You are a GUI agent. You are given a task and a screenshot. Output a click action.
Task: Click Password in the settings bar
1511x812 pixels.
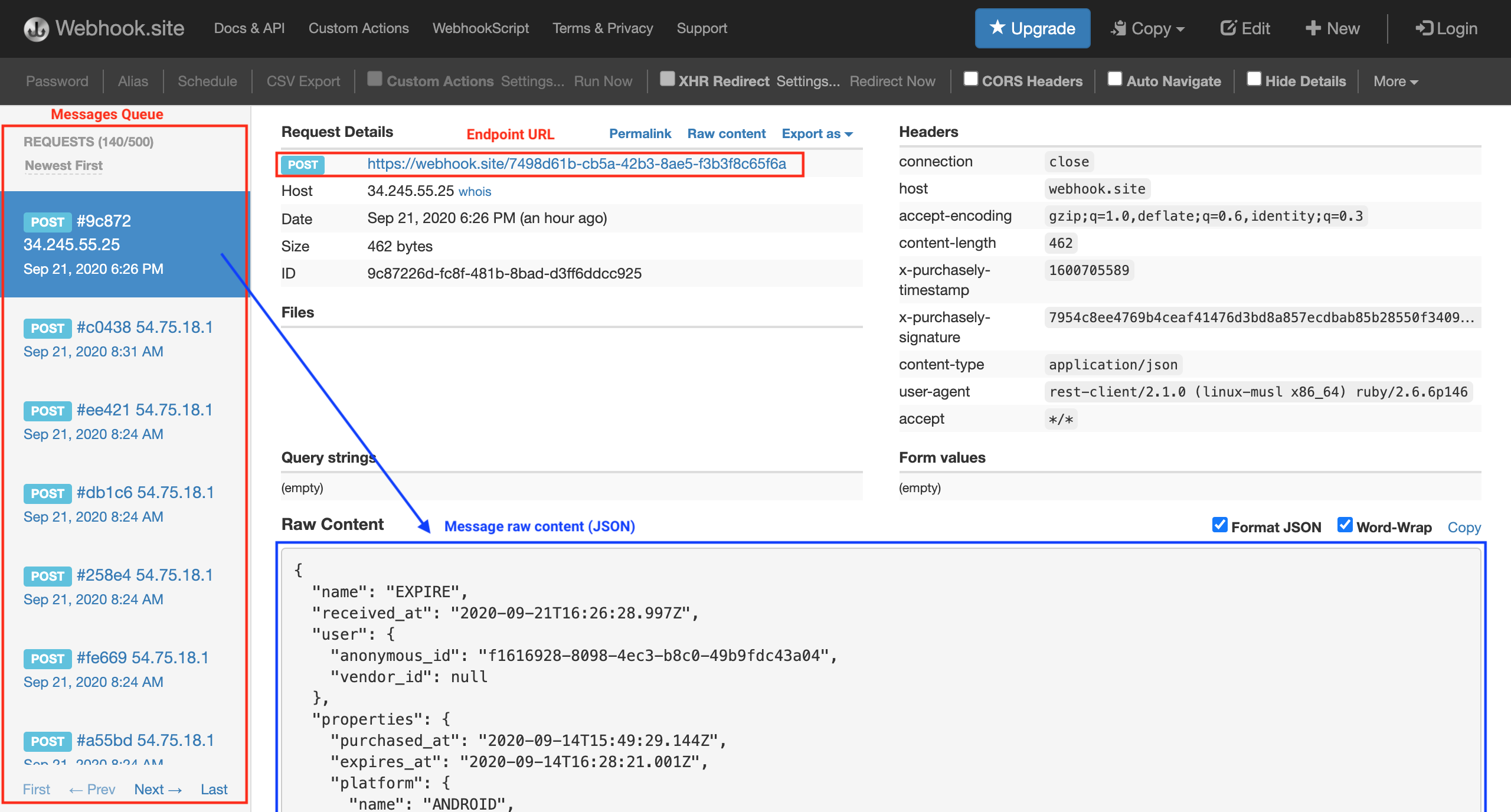57,81
